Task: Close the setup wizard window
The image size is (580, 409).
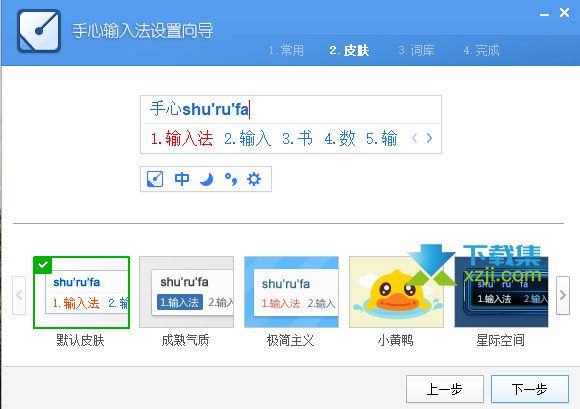Action: pyautogui.click(x=564, y=13)
